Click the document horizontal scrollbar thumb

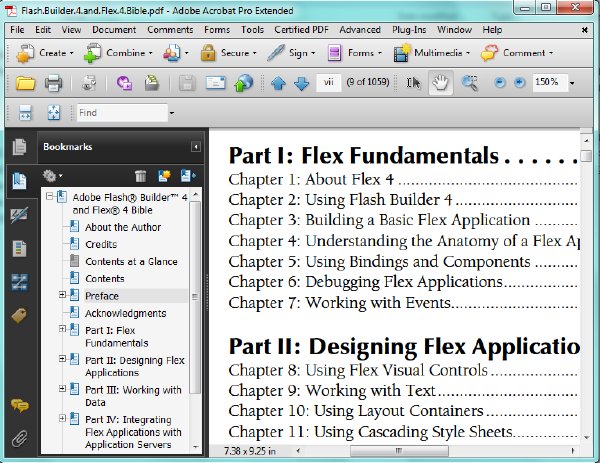pyautogui.click(x=399, y=451)
